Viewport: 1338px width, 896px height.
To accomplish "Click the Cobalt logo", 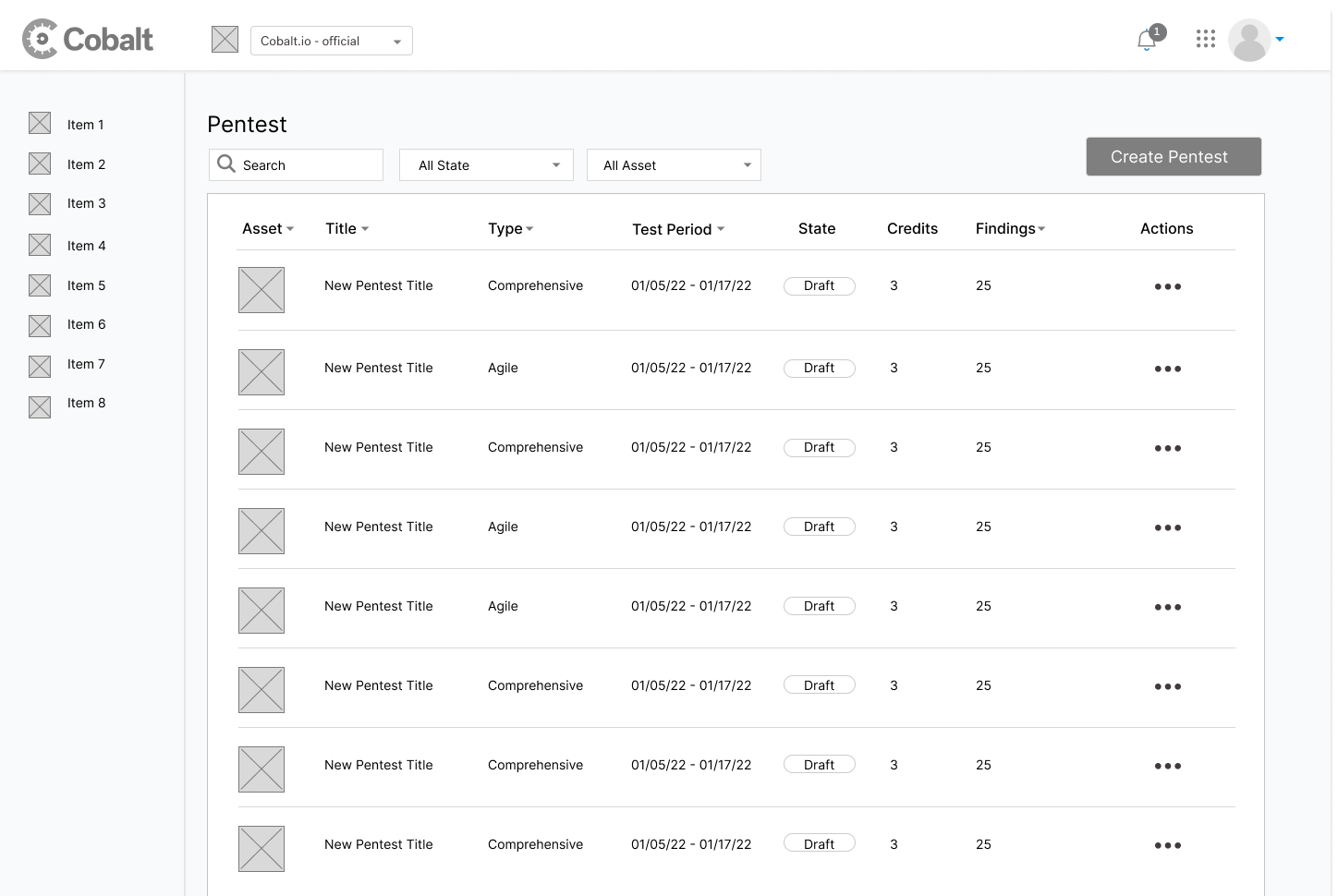I will pyautogui.click(x=88, y=39).
